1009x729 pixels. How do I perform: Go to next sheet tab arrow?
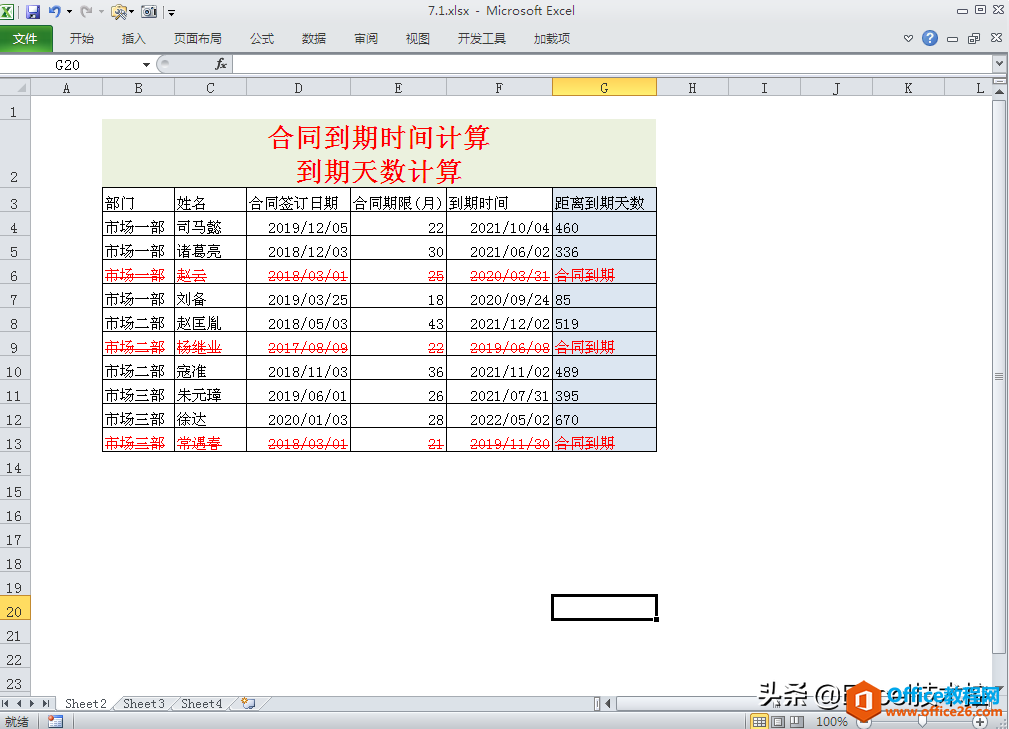(32, 704)
